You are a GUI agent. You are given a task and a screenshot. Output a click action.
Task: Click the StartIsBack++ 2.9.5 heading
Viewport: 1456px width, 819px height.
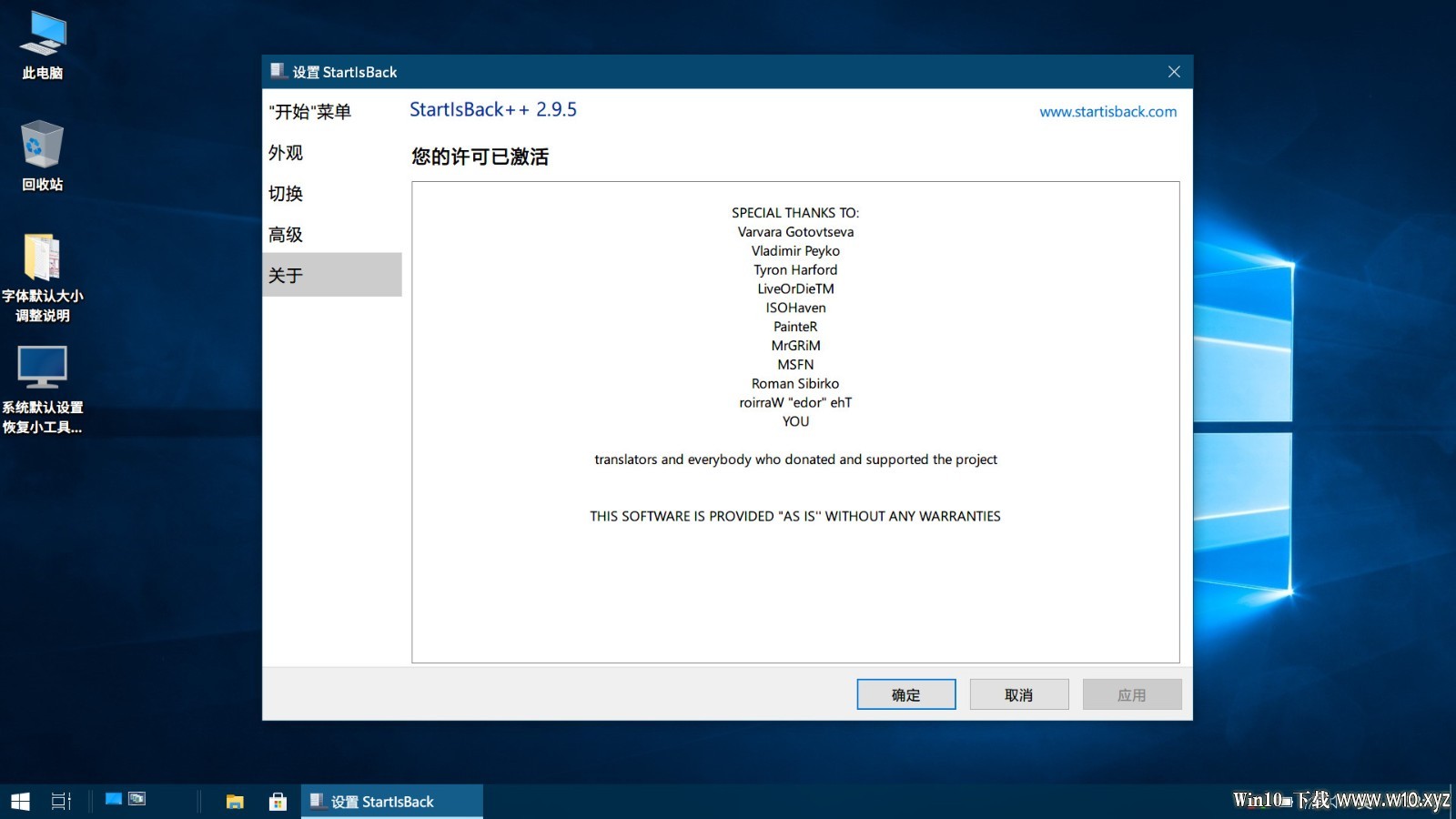click(x=493, y=109)
